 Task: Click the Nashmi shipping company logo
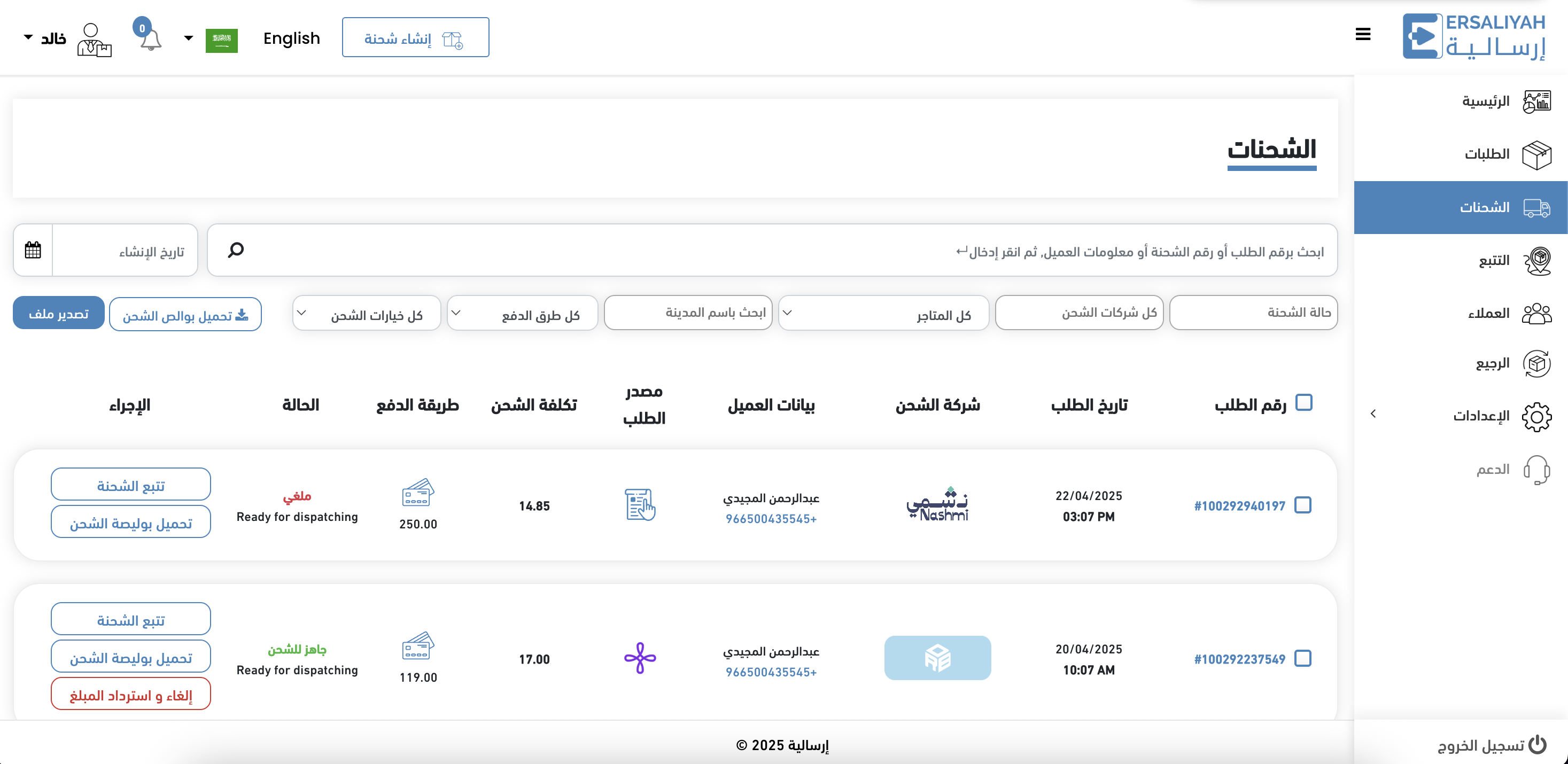point(937,505)
